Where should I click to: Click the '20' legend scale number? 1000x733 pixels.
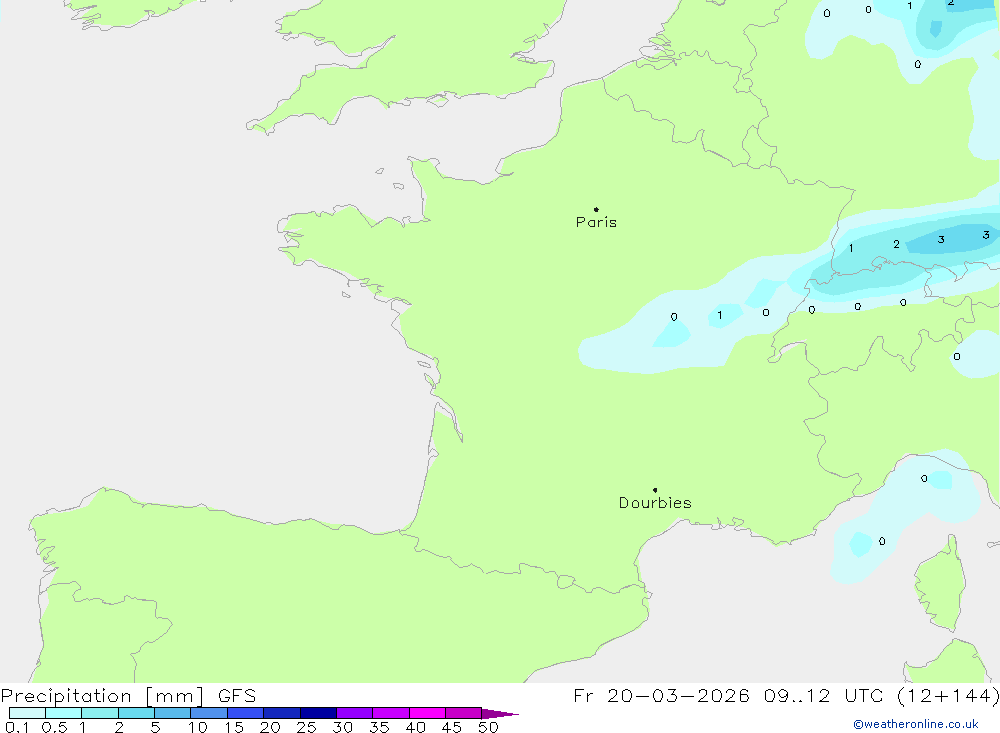point(270,727)
